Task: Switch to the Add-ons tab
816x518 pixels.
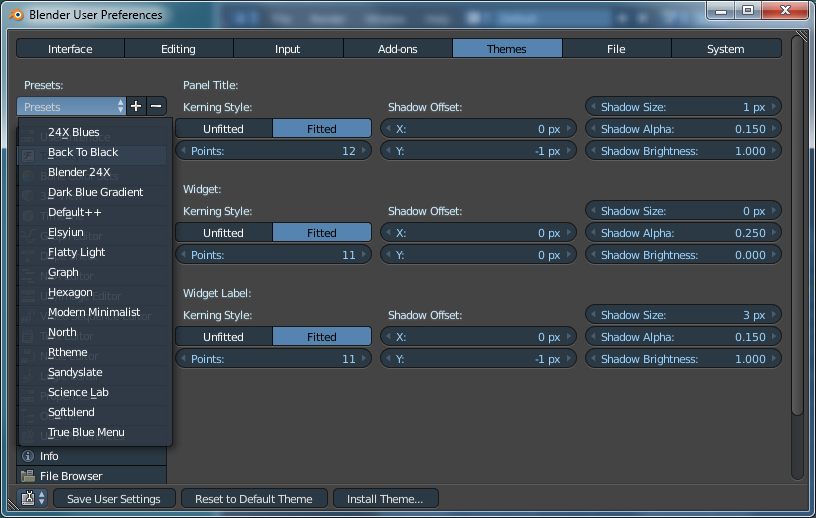Action: point(398,49)
